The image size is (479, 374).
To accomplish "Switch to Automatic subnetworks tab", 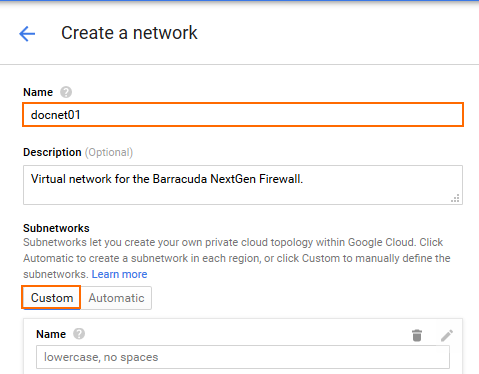I will [116, 298].
